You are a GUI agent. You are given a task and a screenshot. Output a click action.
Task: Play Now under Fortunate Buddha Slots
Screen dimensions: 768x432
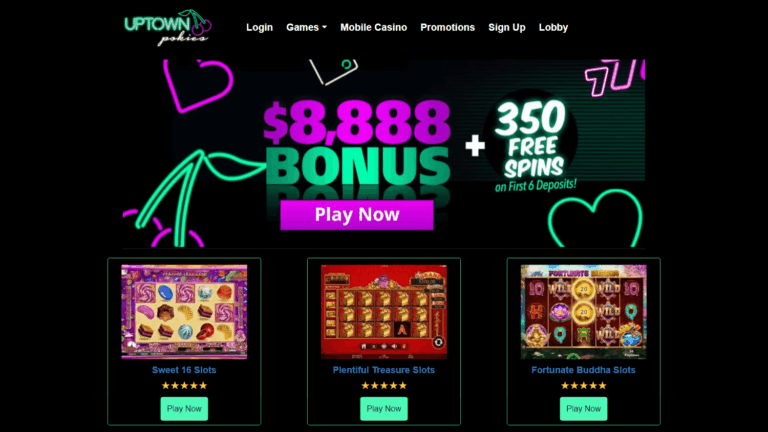tap(583, 408)
